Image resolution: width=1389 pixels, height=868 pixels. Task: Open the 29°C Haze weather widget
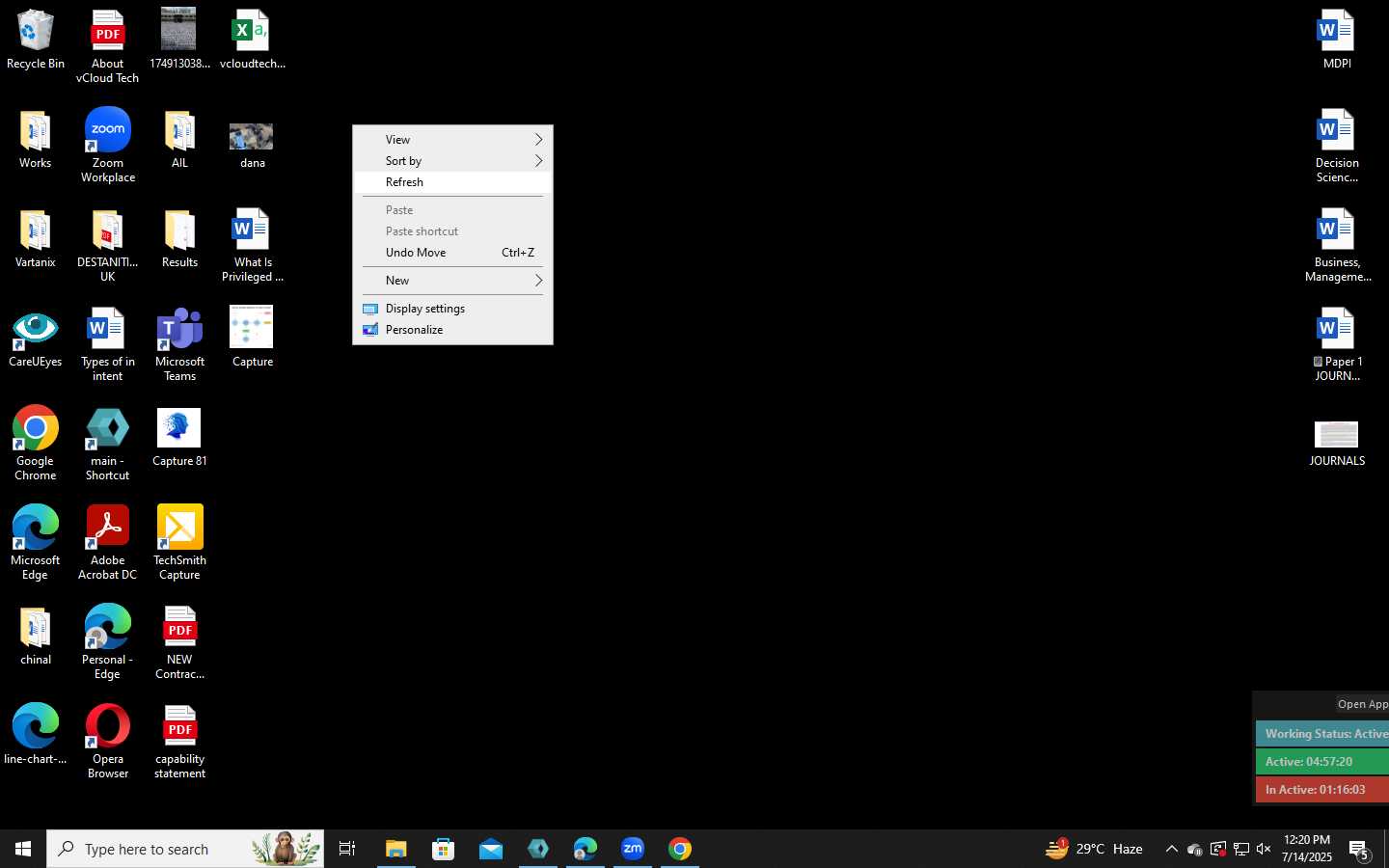(x=1094, y=849)
